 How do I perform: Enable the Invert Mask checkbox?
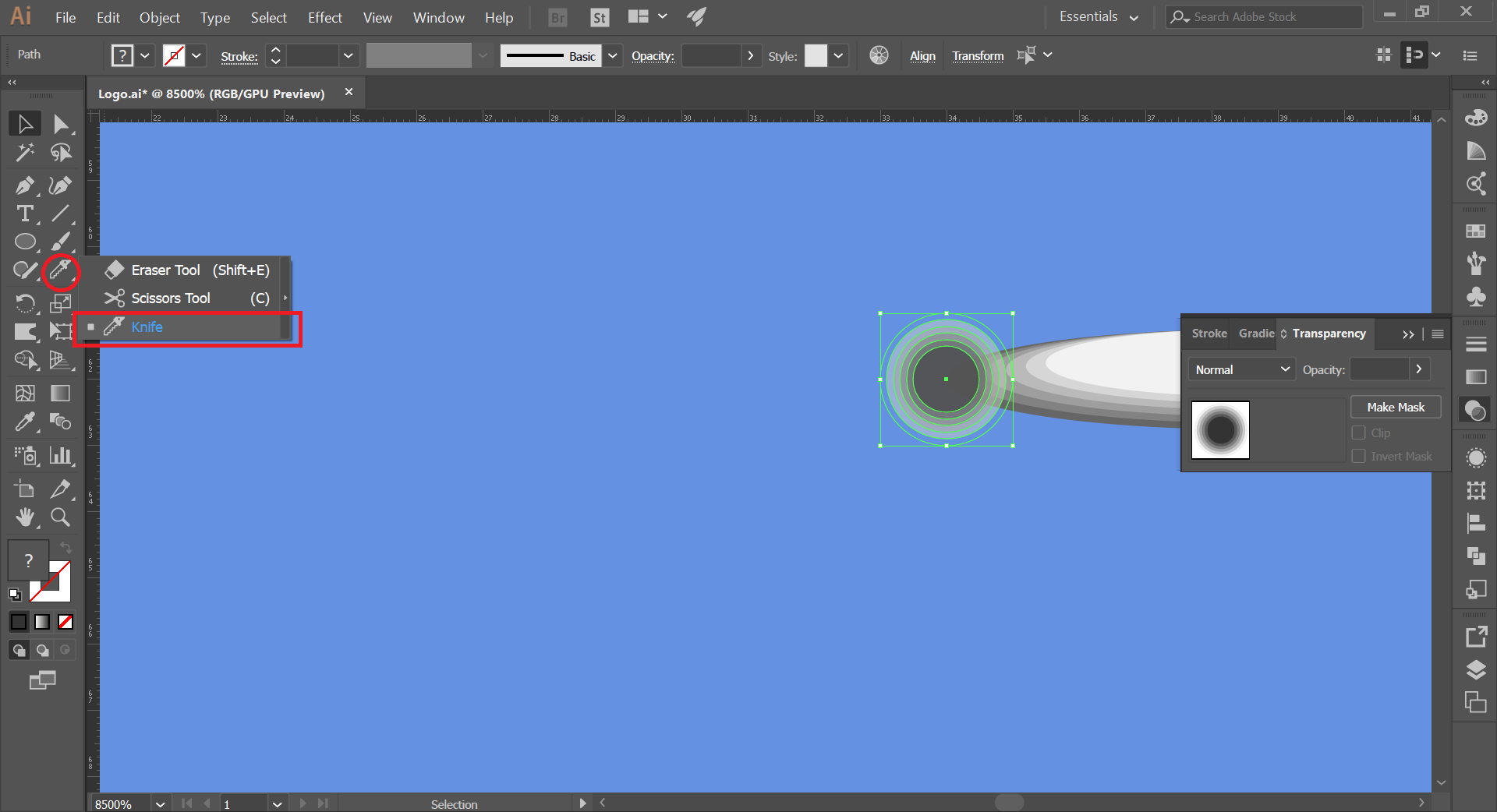[x=1359, y=457]
